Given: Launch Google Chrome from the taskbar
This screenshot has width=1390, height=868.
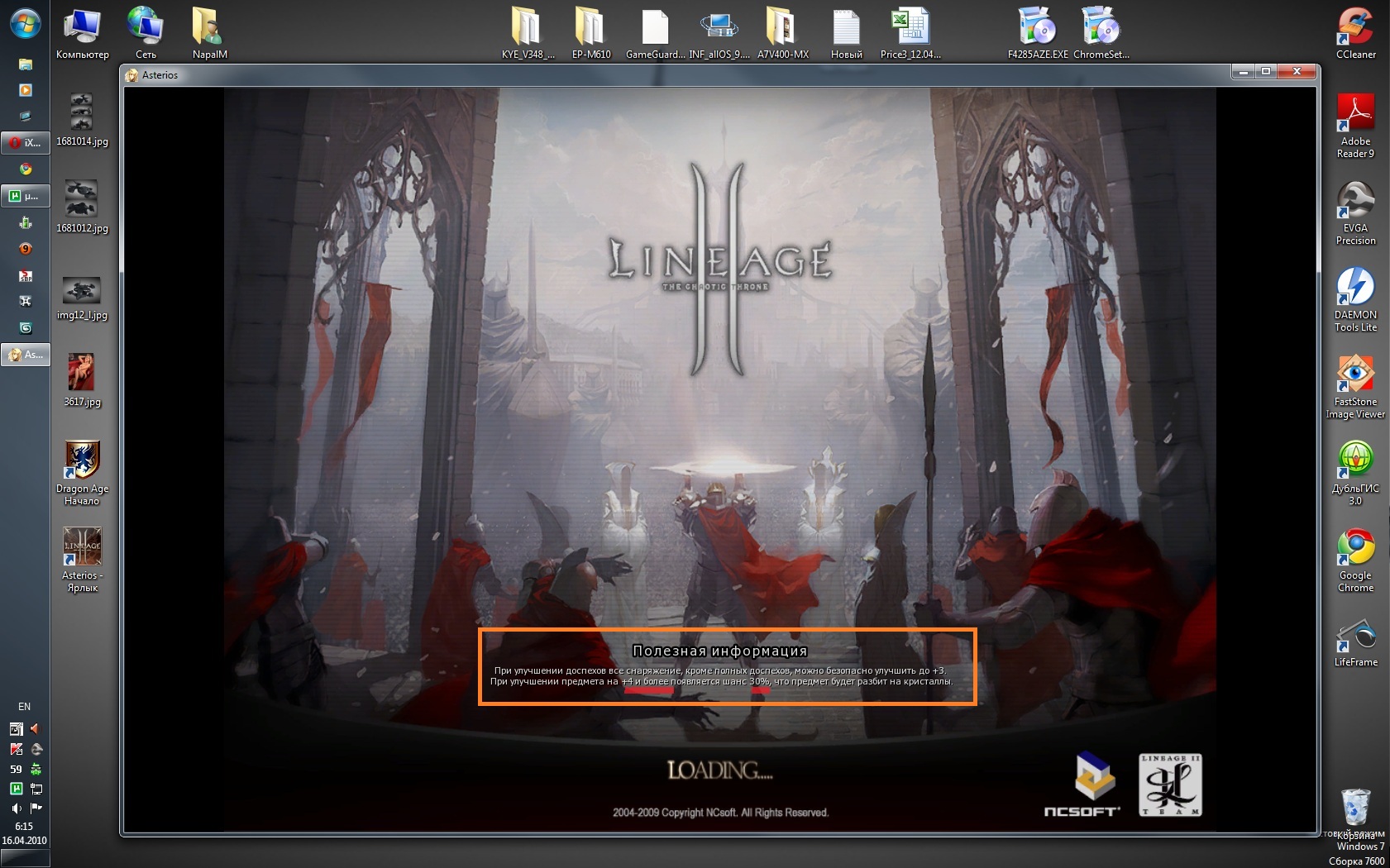Looking at the screenshot, I should [26, 169].
